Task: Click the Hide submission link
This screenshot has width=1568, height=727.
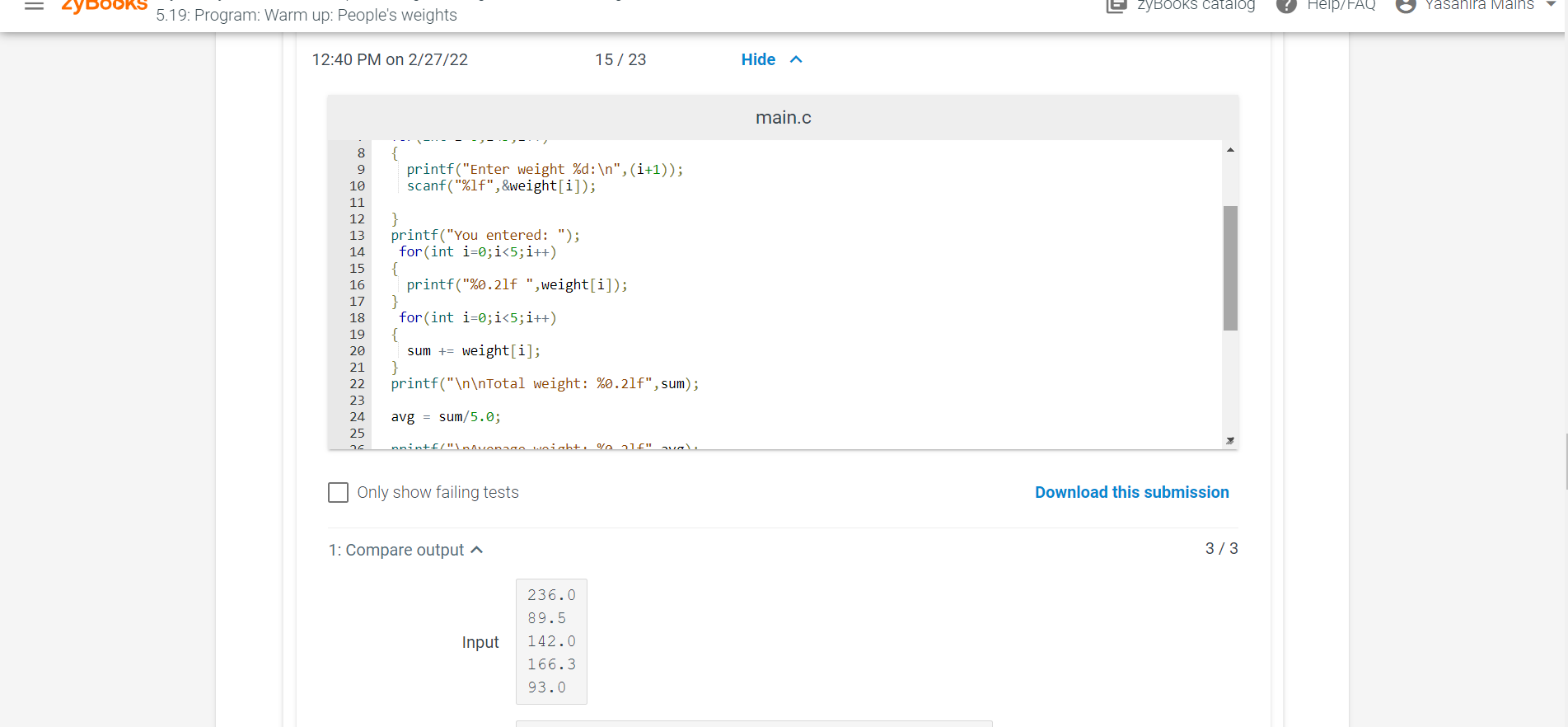Action: click(x=758, y=59)
